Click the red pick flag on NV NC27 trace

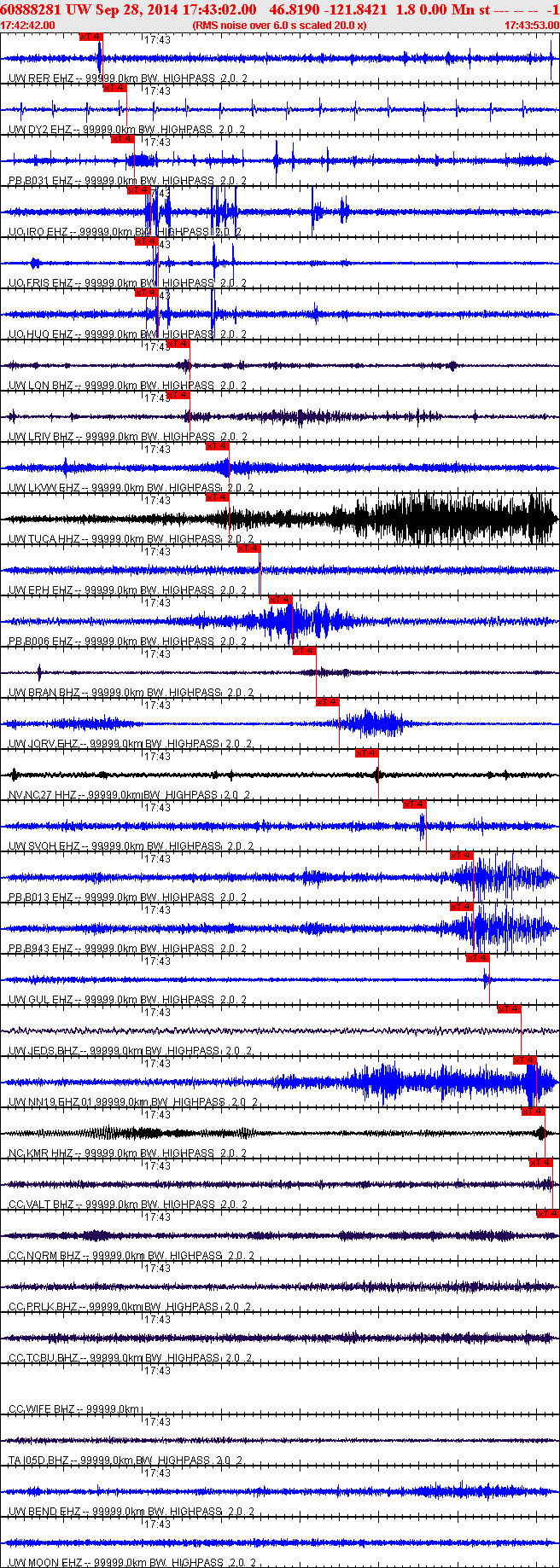tap(366, 753)
